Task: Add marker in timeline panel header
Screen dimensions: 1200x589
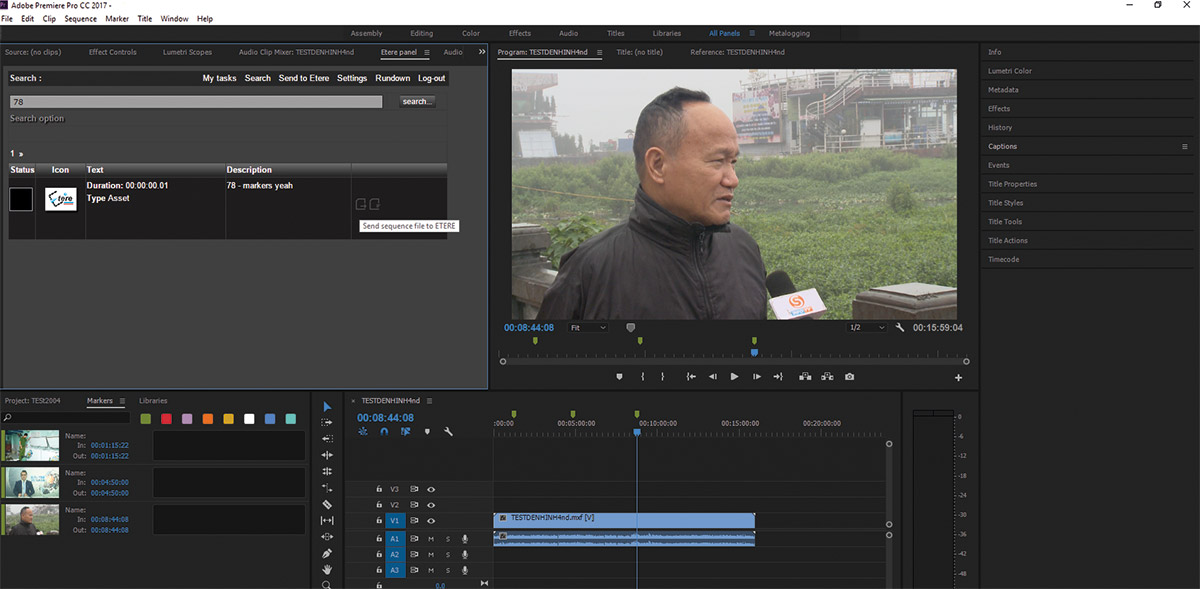Action: tap(427, 432)
